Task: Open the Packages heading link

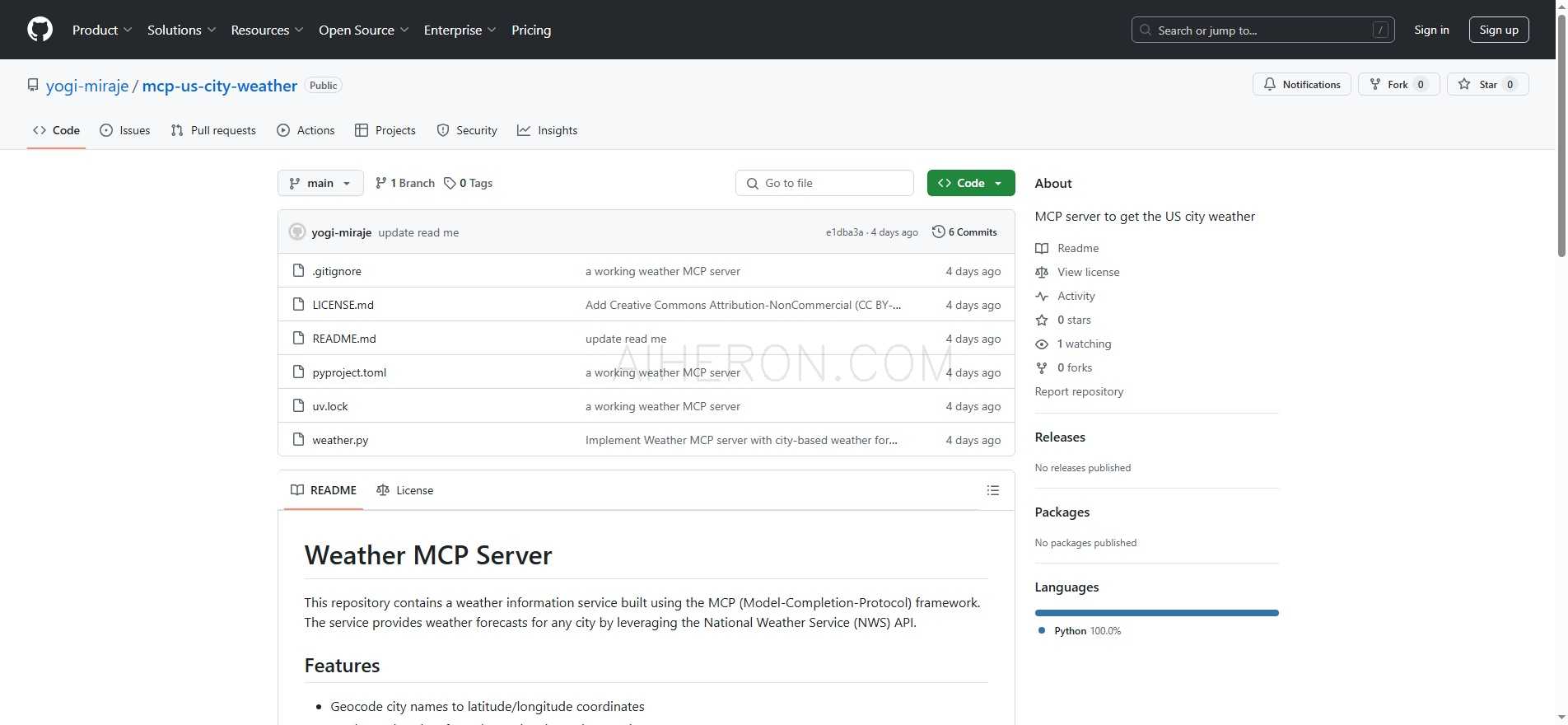Action: [1062, 512]
